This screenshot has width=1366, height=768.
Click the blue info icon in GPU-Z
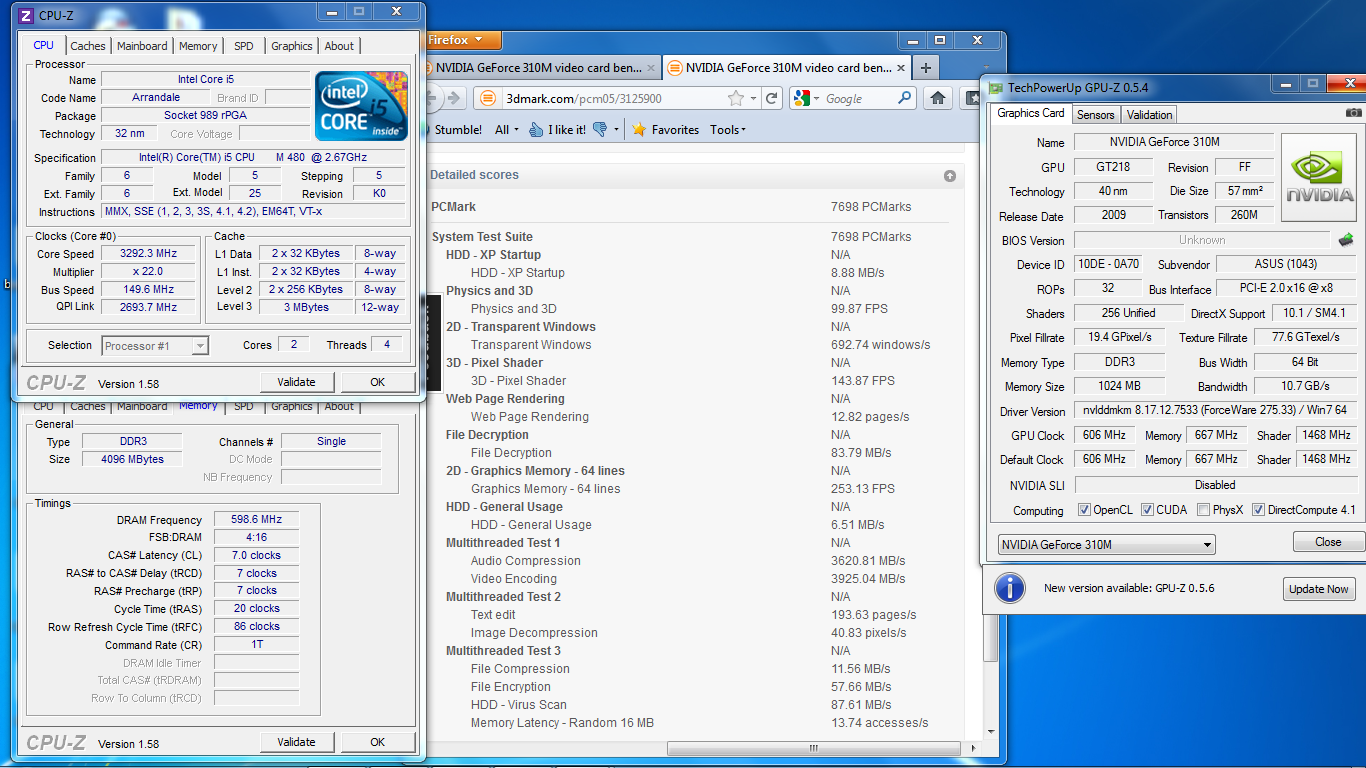point(1011,587)
